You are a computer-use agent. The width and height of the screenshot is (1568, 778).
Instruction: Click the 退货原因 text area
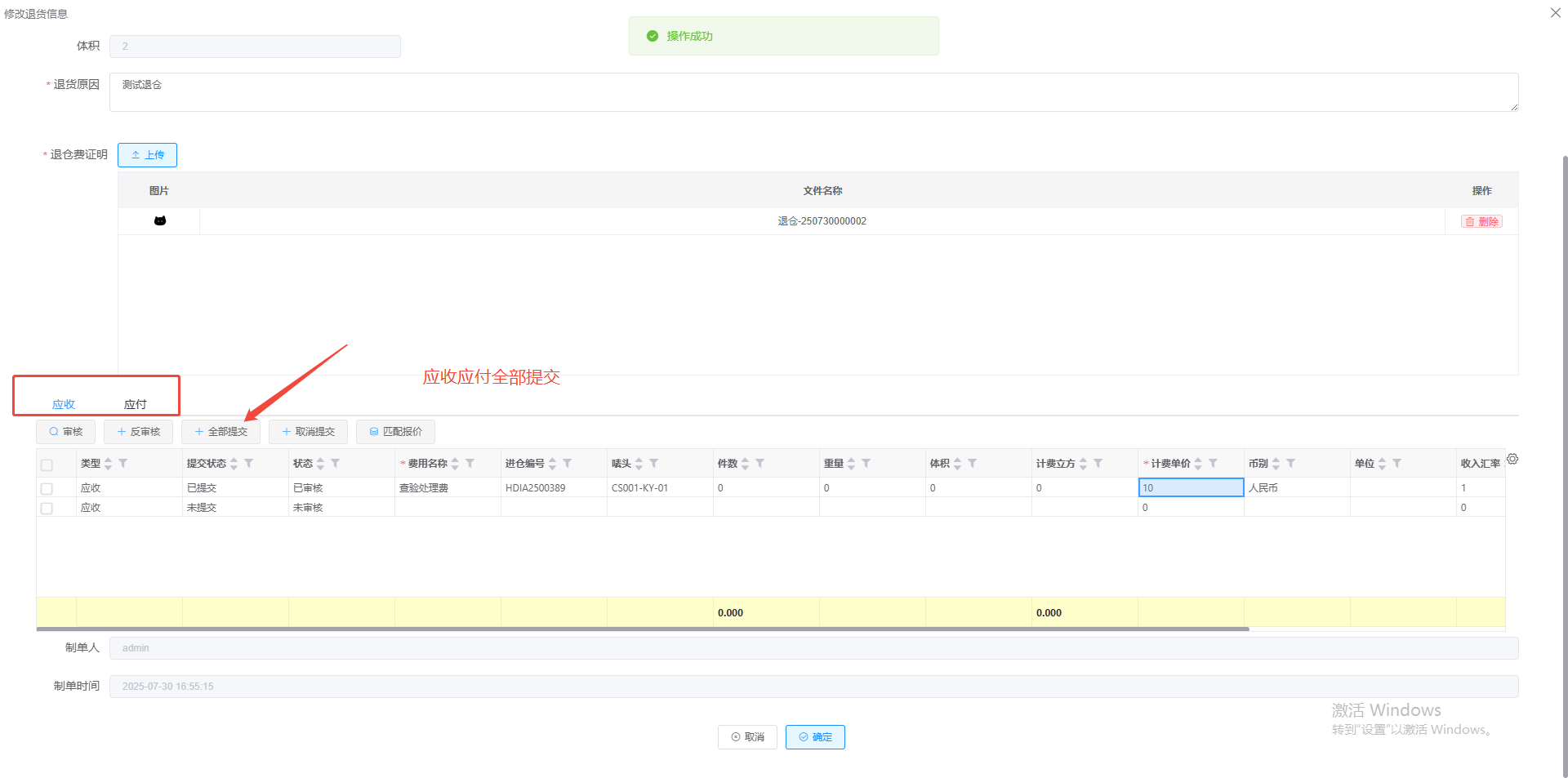point(813,92)
